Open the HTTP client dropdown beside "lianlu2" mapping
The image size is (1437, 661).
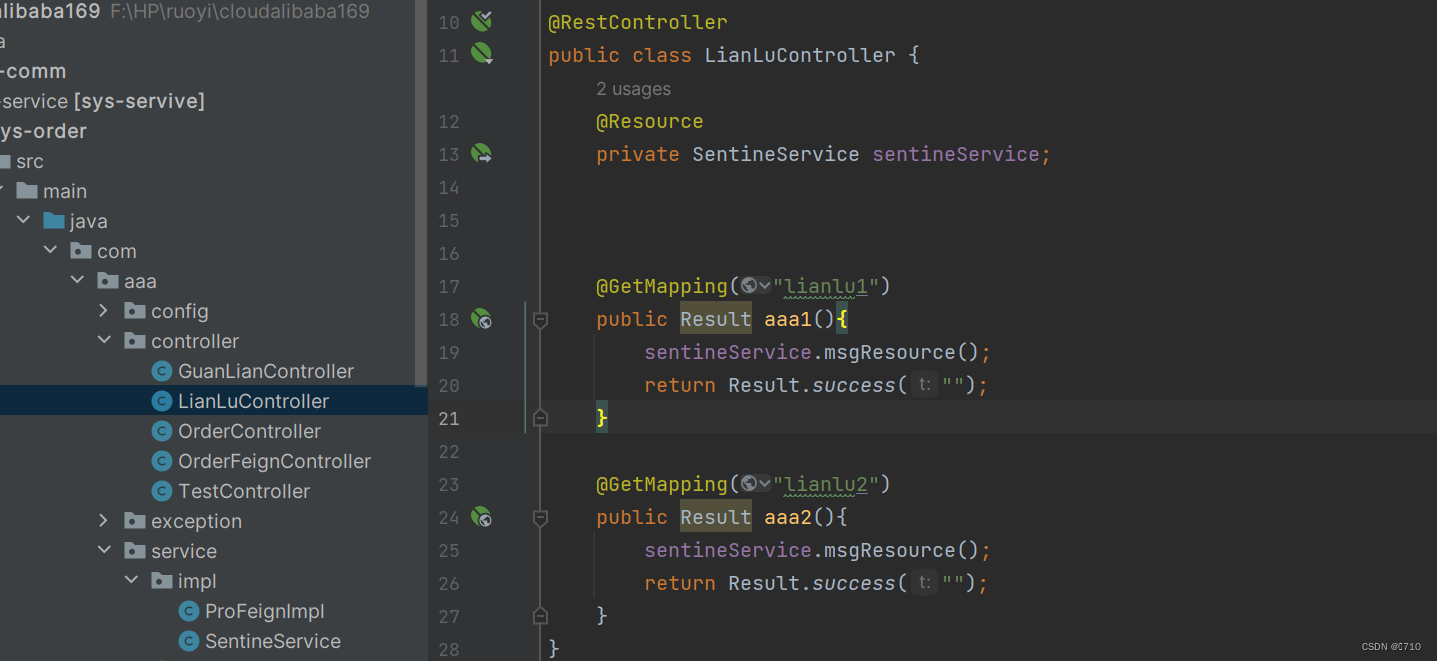click(763, 483)
